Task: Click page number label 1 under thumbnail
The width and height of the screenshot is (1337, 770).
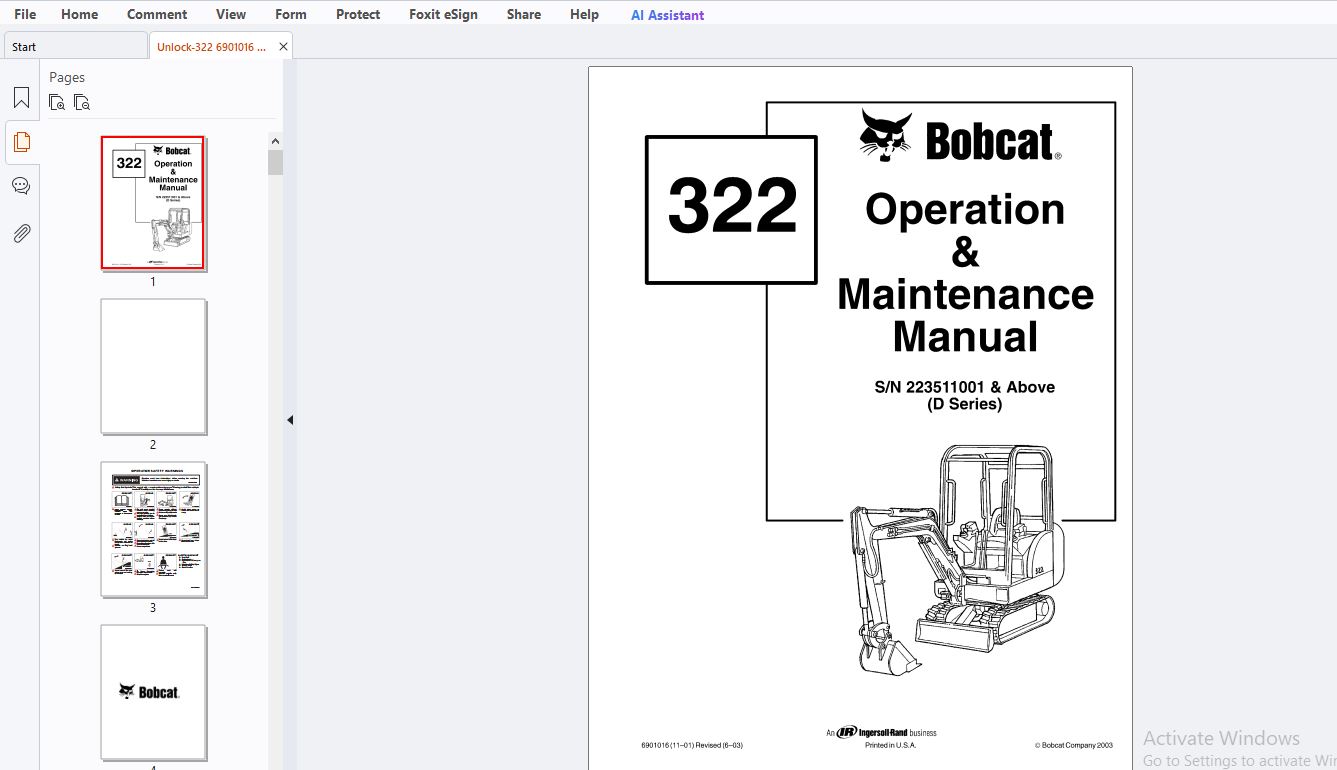Action: click(153, 282)
